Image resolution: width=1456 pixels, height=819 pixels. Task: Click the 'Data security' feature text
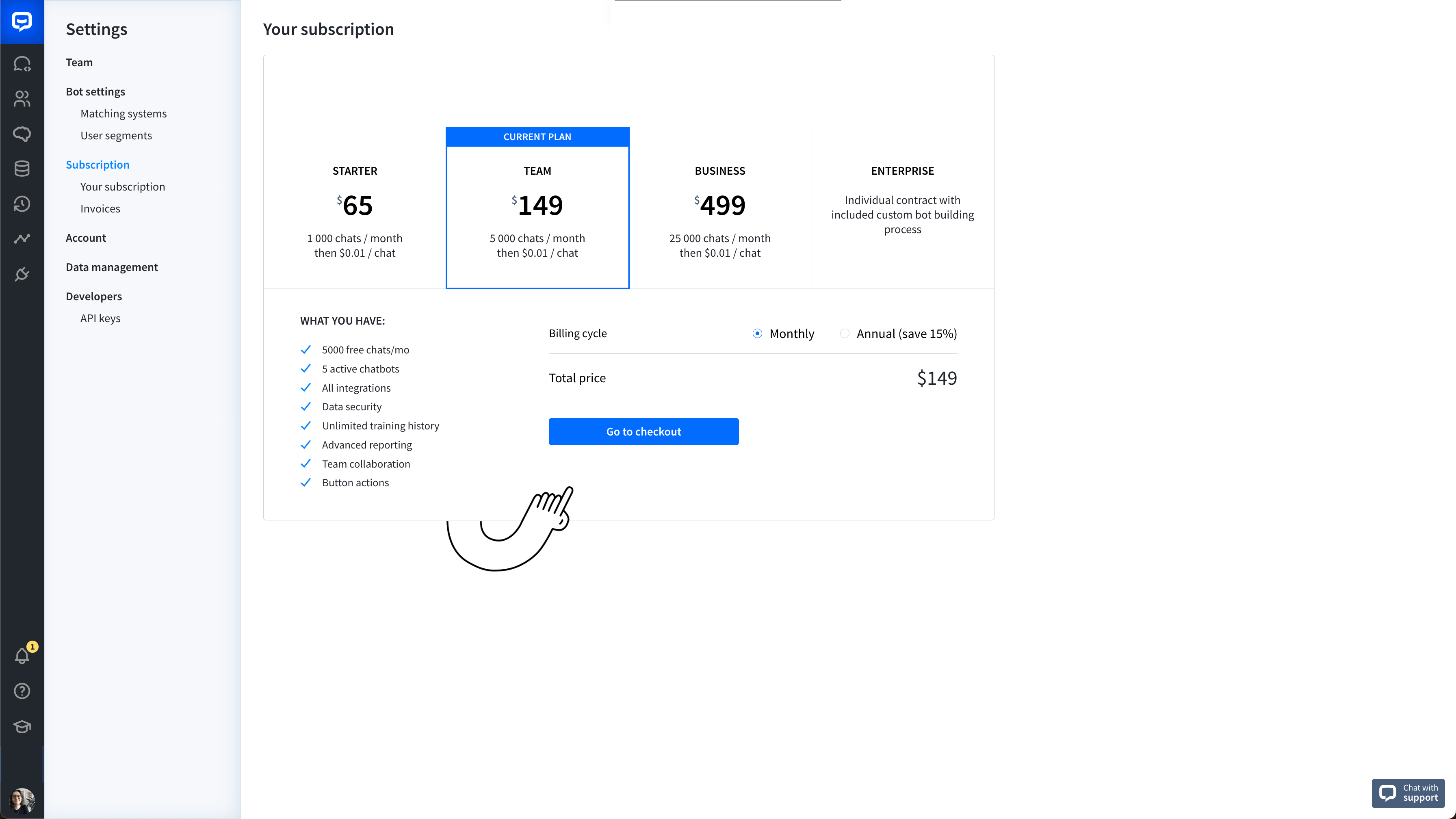coord(351,407)
